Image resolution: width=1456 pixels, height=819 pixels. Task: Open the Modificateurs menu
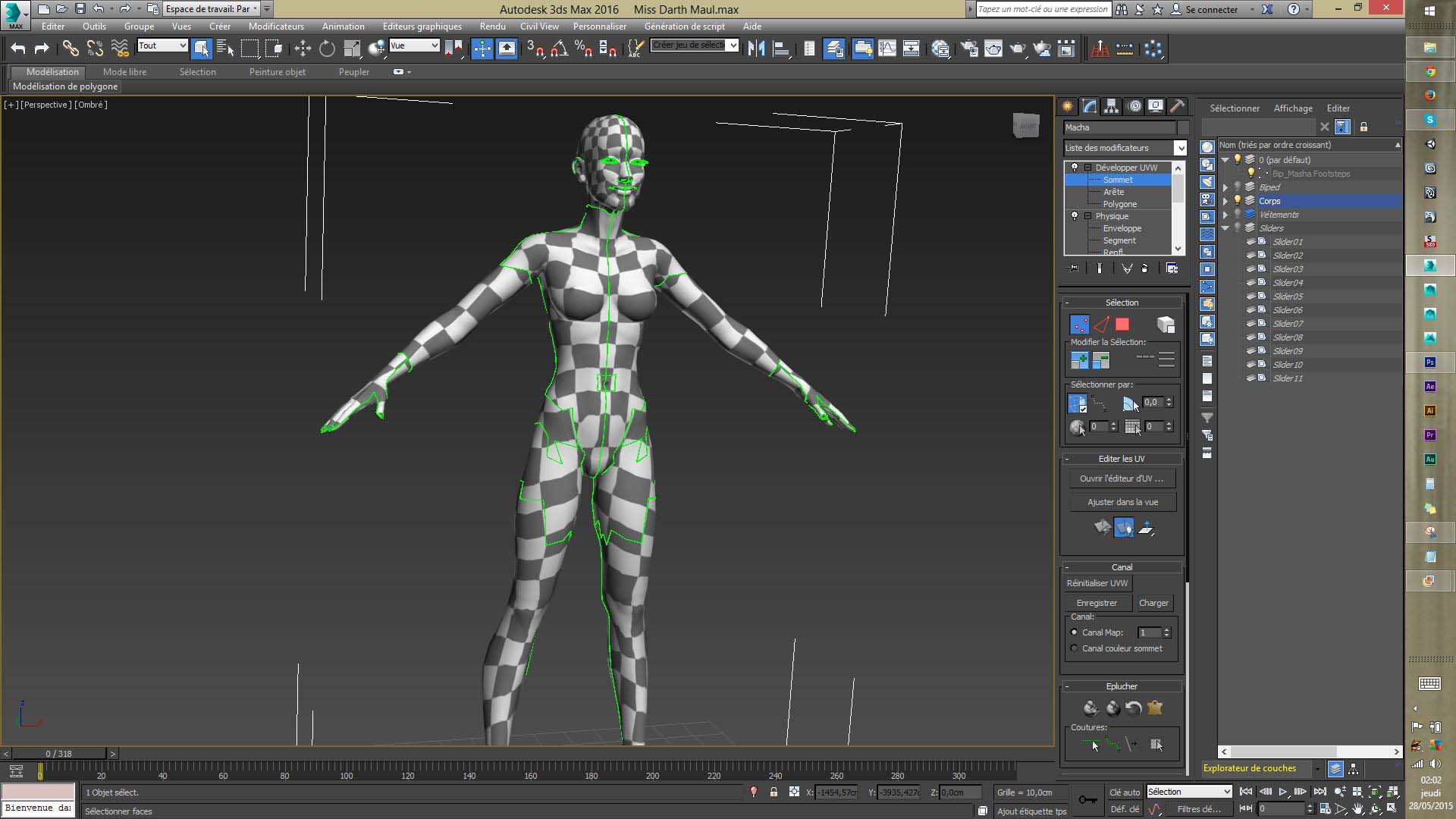276,26
